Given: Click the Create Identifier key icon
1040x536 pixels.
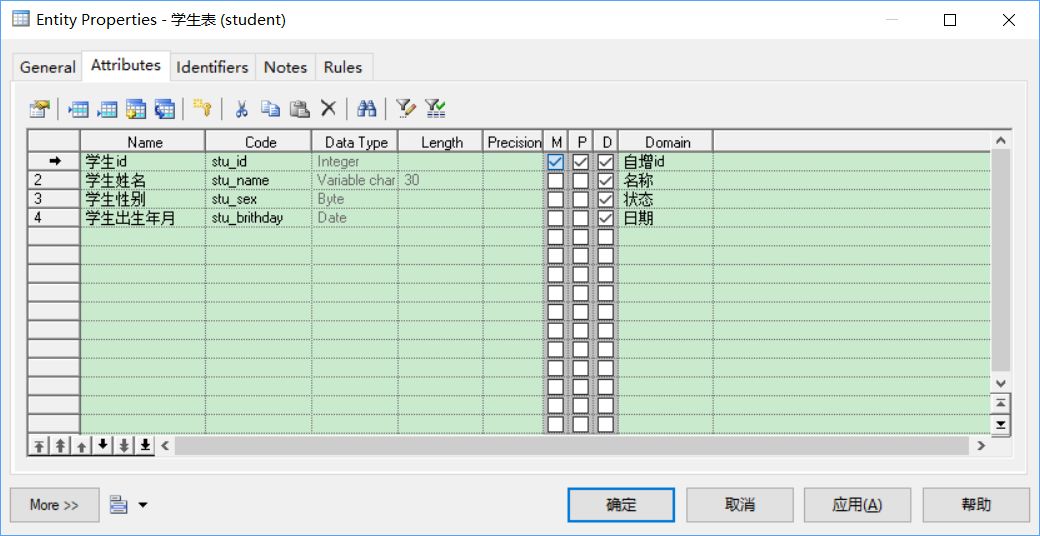Looking at the screenshot, I should pos(202,109).
